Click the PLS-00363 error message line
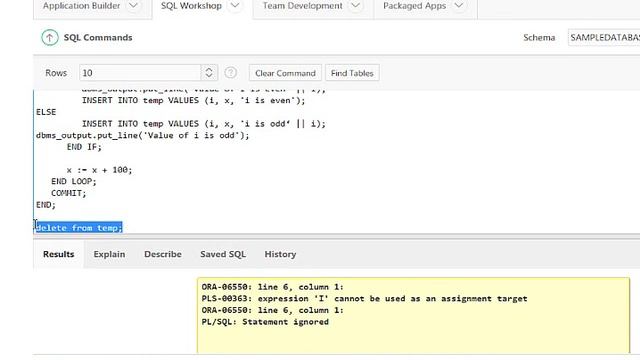640x360 pixels. pos(364,299)
